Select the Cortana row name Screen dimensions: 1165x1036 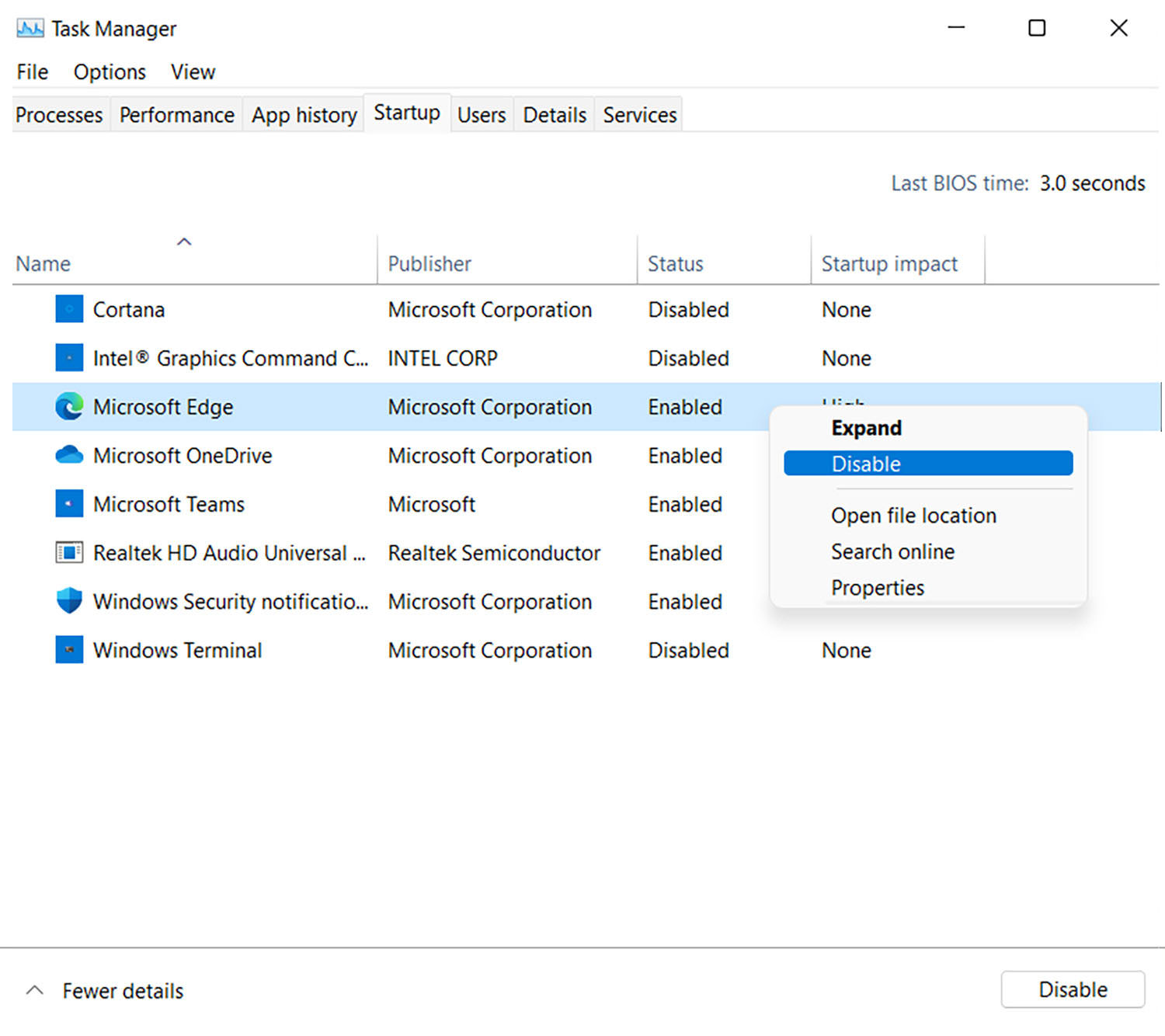pos(129,310)
